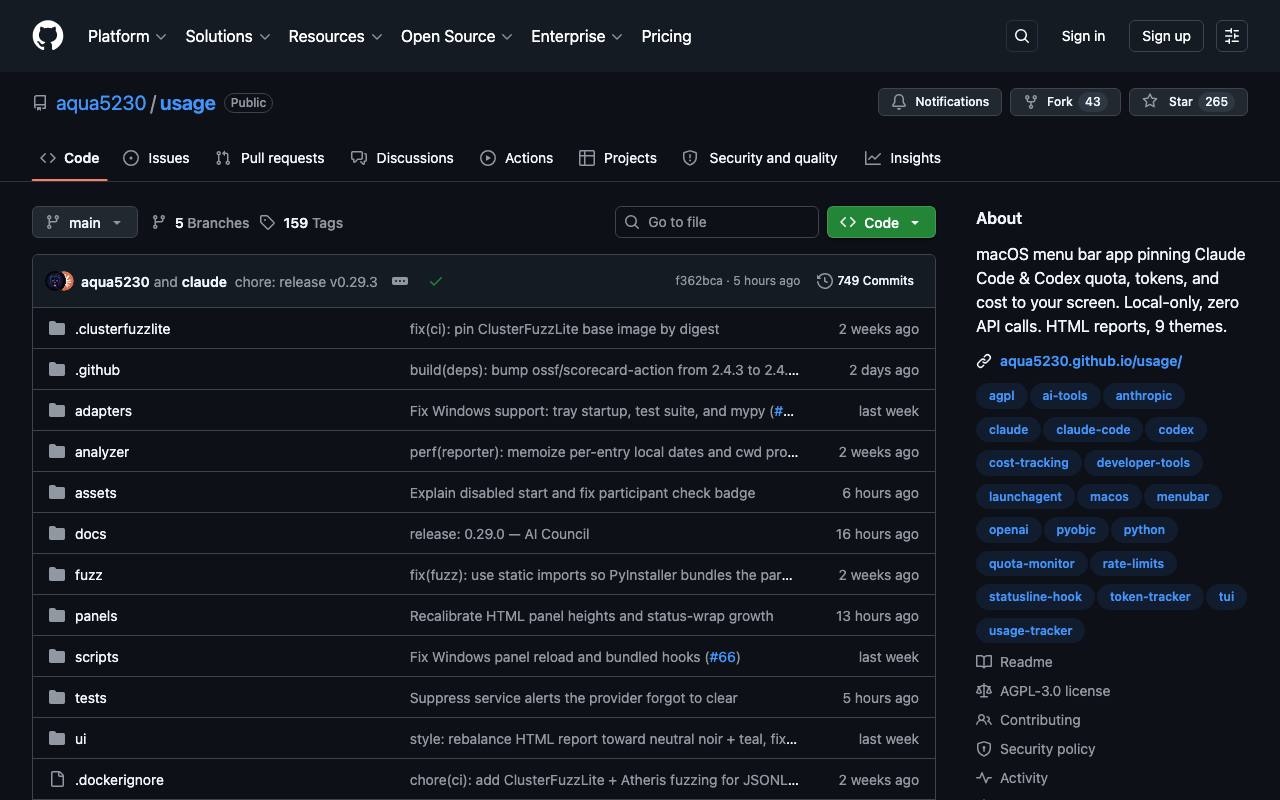The height and width of the screenshot is (800, 1280).
Task: Open the .clusterfuzzlite folder icon
Action: [57, 328]
